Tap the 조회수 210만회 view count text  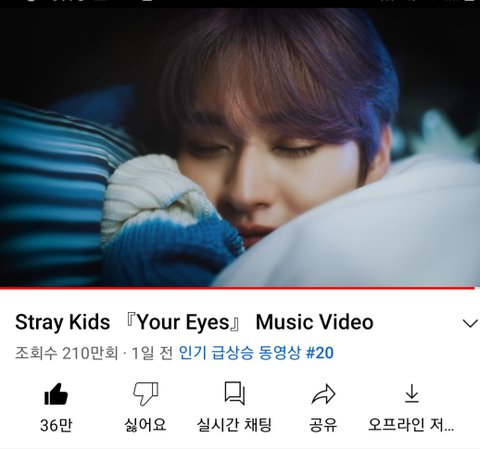coord(67,353)
